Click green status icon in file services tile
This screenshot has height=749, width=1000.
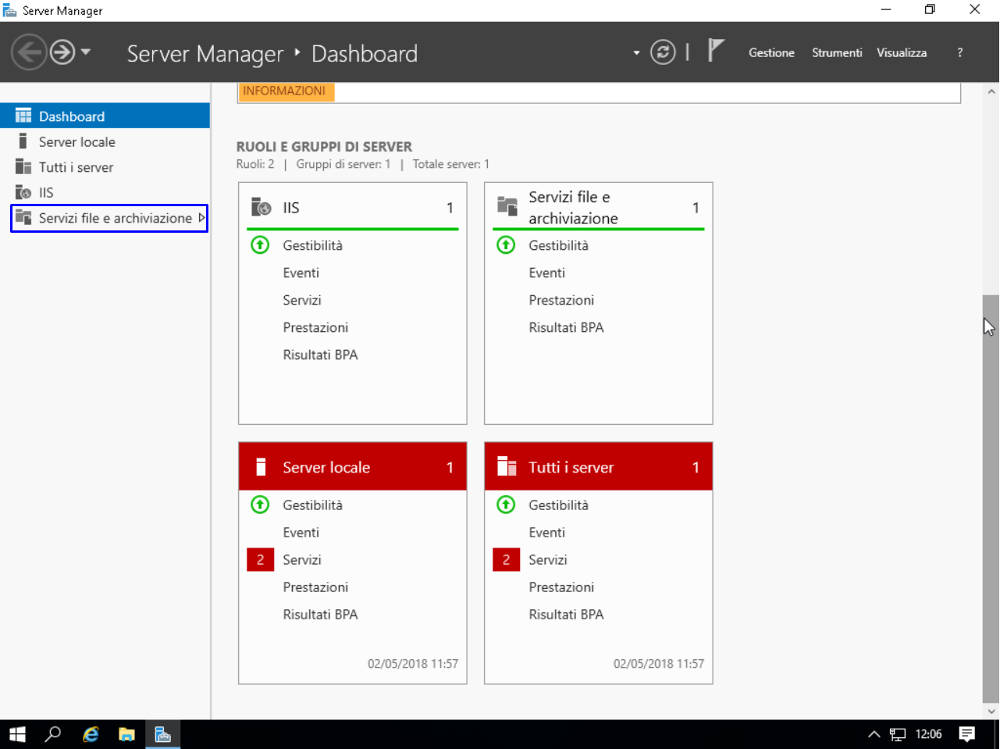tap(506, 245)
